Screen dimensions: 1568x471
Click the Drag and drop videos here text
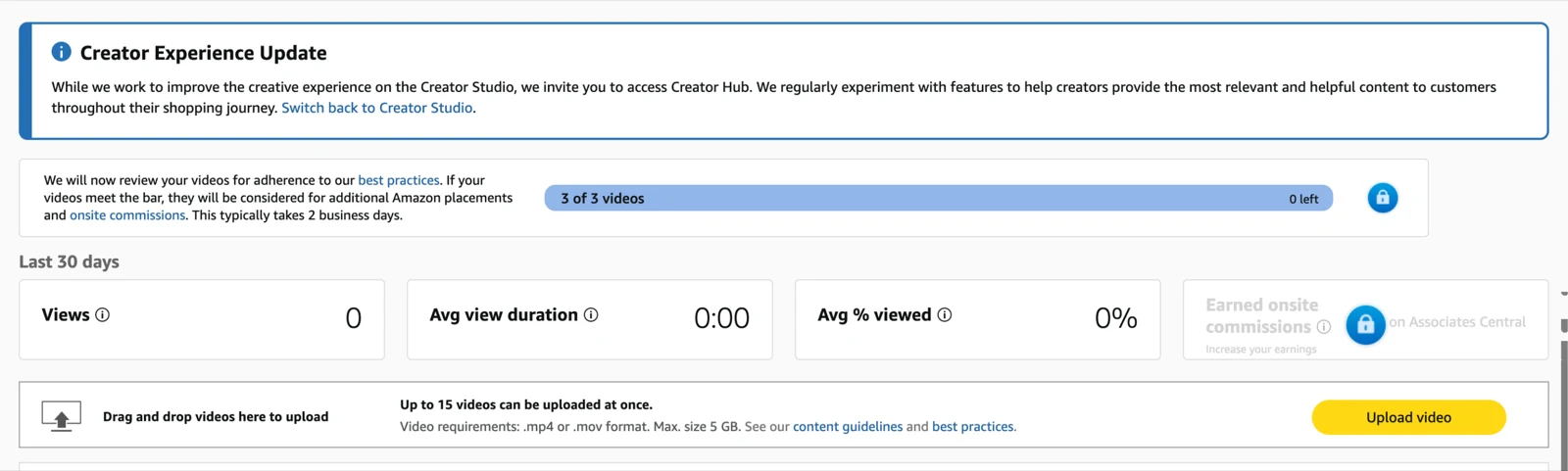pyautogui.click(x=216, y=417)
